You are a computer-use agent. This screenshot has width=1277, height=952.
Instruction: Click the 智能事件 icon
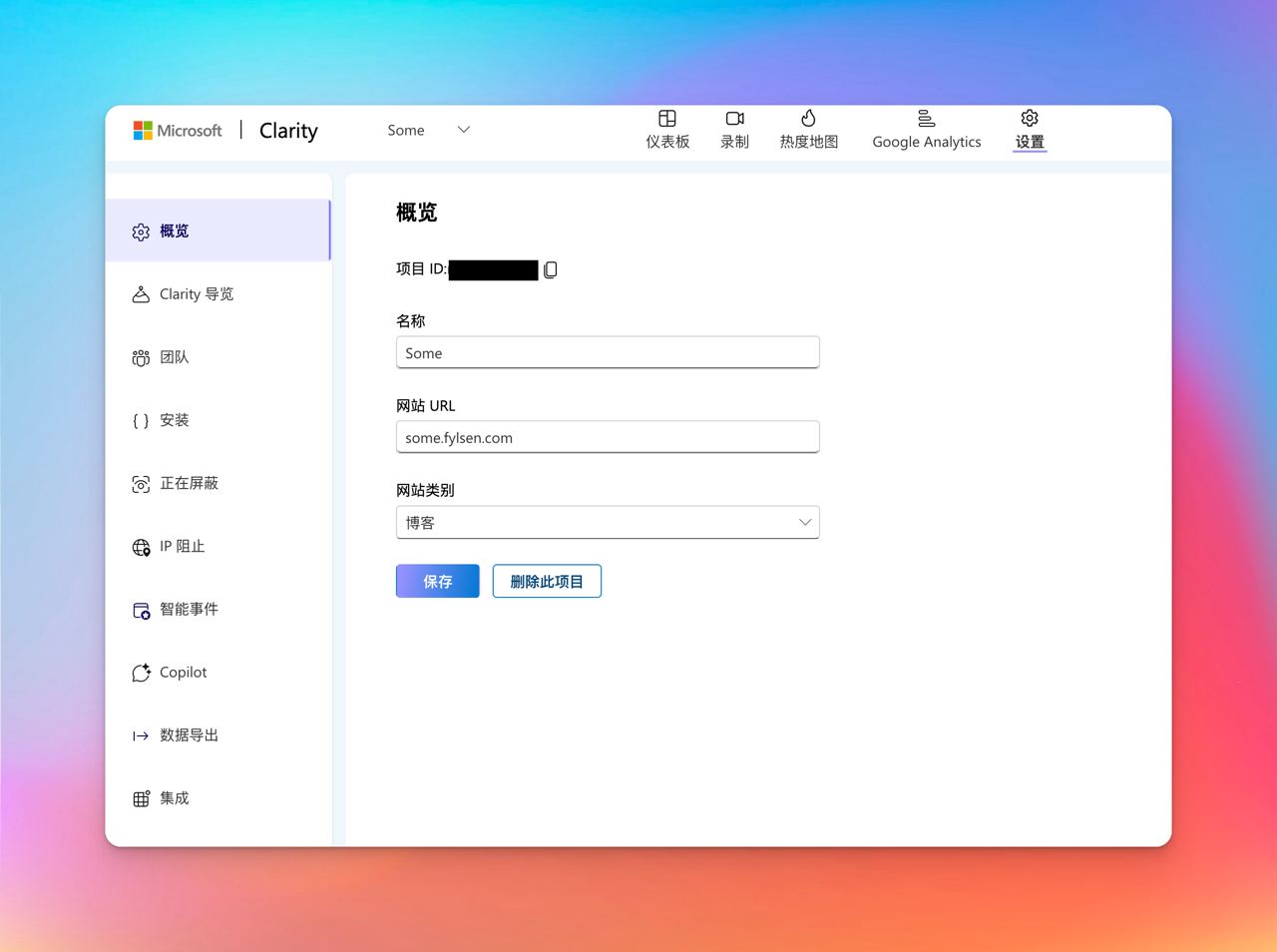pos(141,610)
